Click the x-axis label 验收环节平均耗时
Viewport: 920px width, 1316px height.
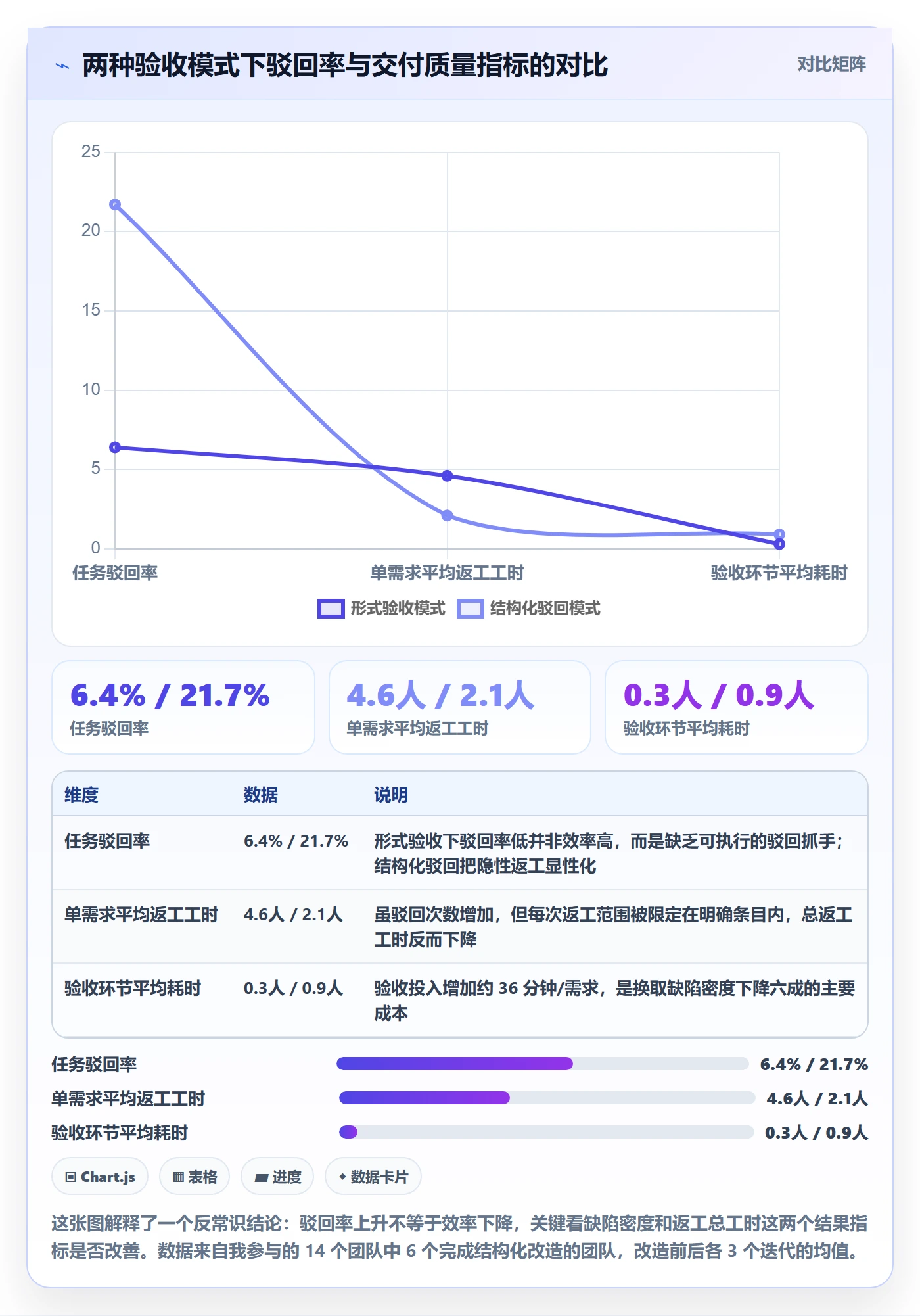[x=779, y=573]
